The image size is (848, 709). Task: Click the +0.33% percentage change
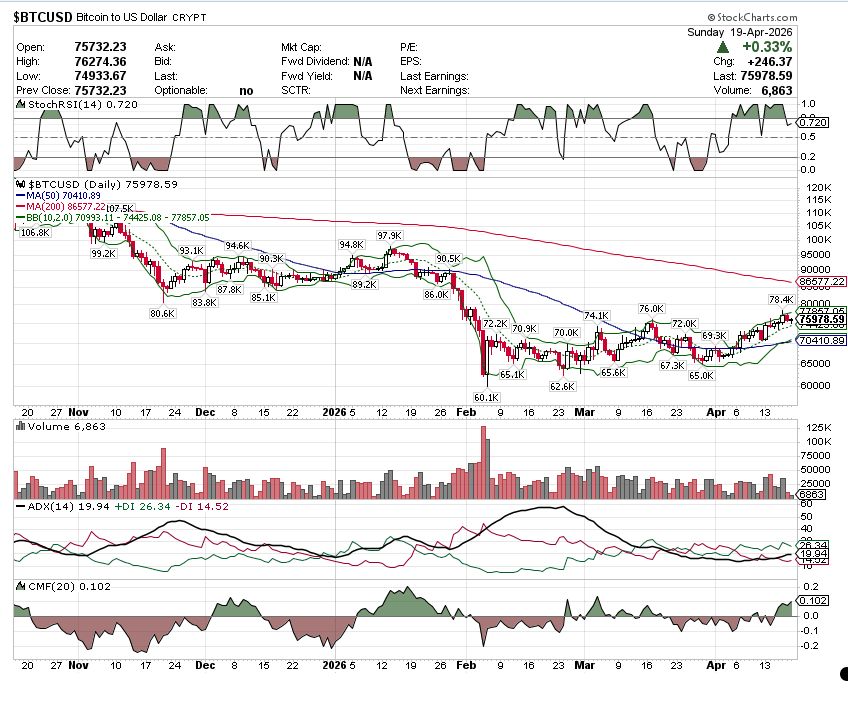(767, 47)
